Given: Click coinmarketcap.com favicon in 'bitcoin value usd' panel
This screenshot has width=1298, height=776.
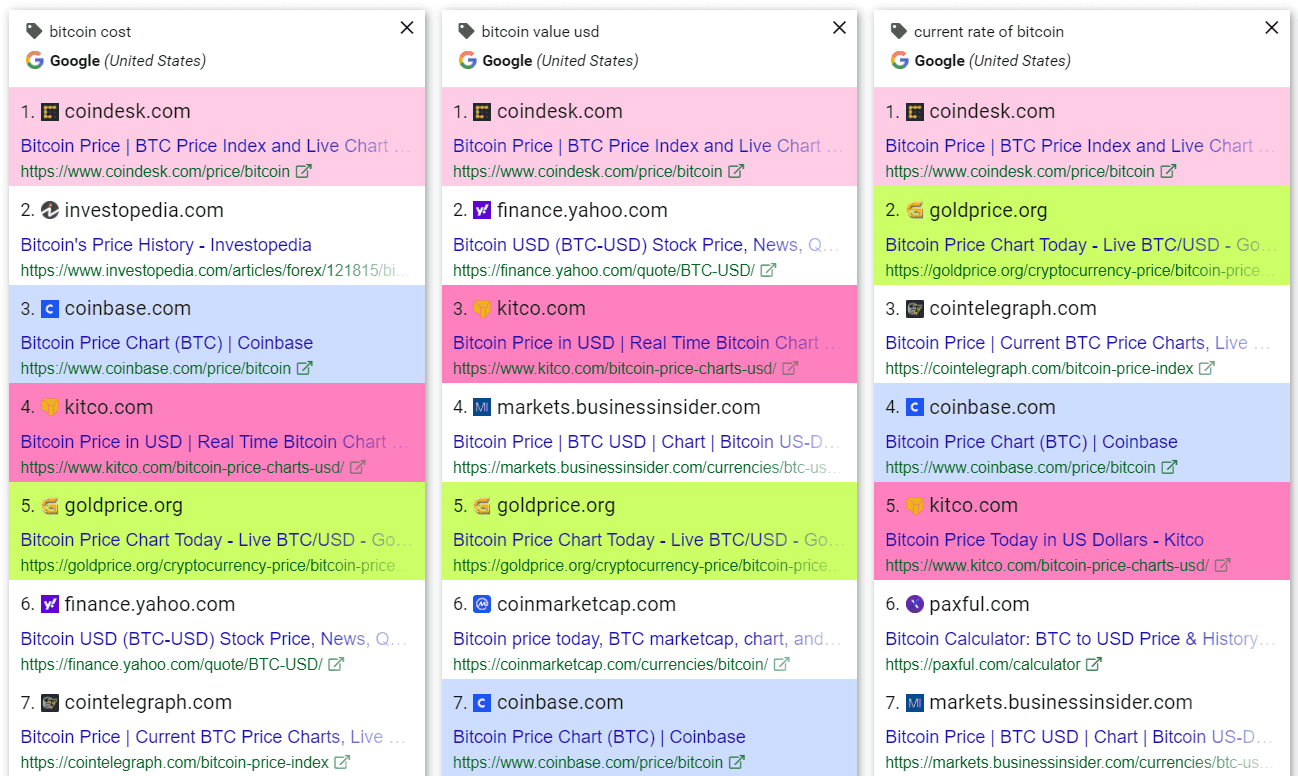Looking at the screenshot, I should click(482, 604).
